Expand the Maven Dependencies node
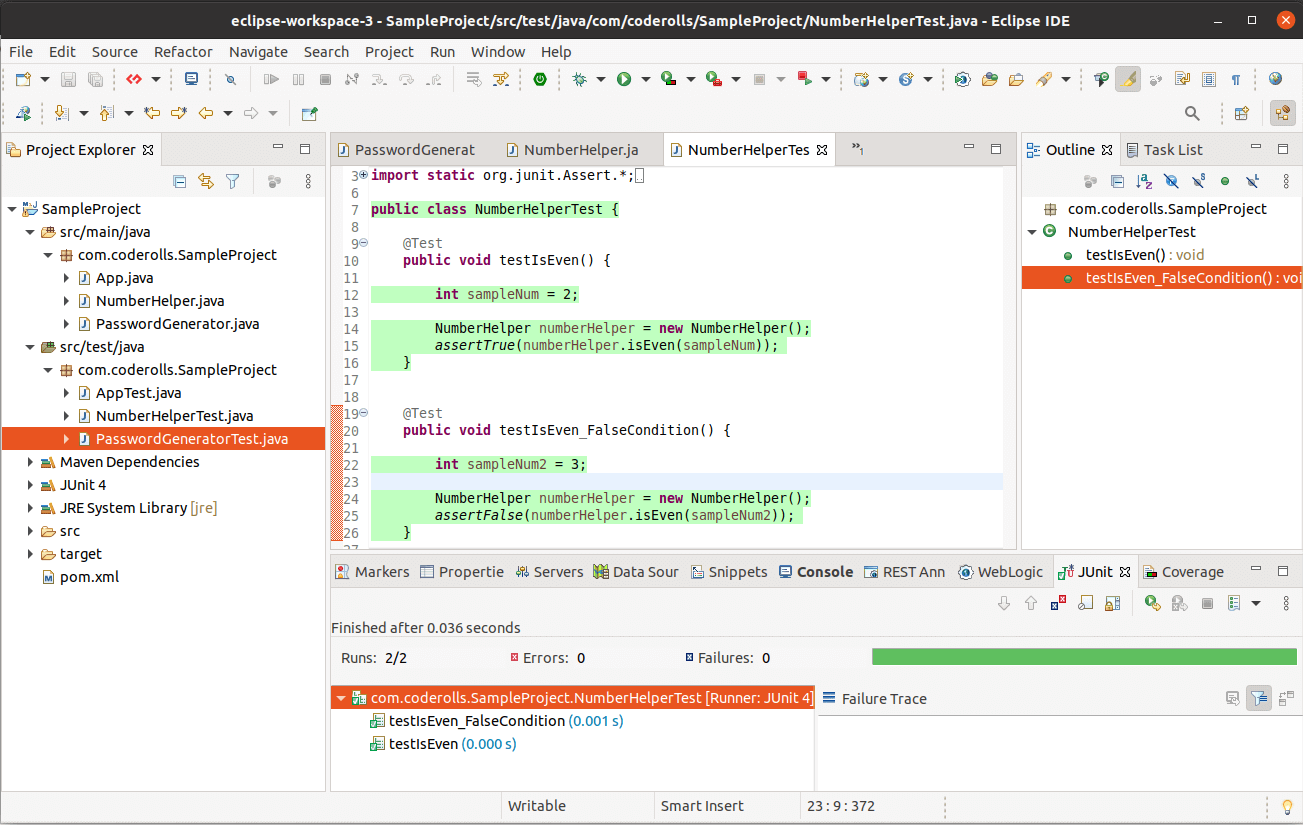1303x825 pixels. 28,461
